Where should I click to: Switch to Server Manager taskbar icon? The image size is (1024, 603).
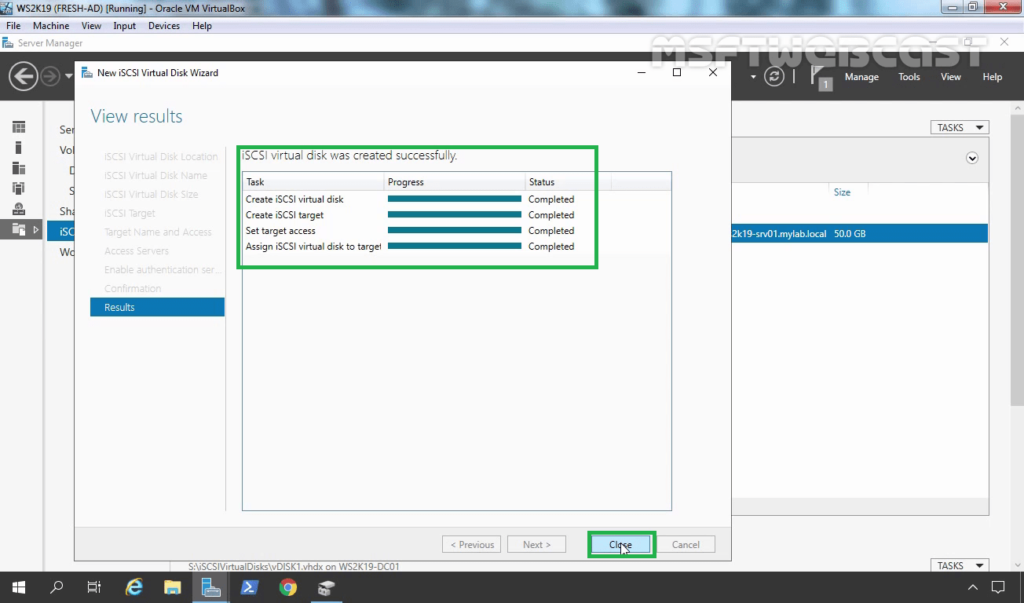click(210, 587)
